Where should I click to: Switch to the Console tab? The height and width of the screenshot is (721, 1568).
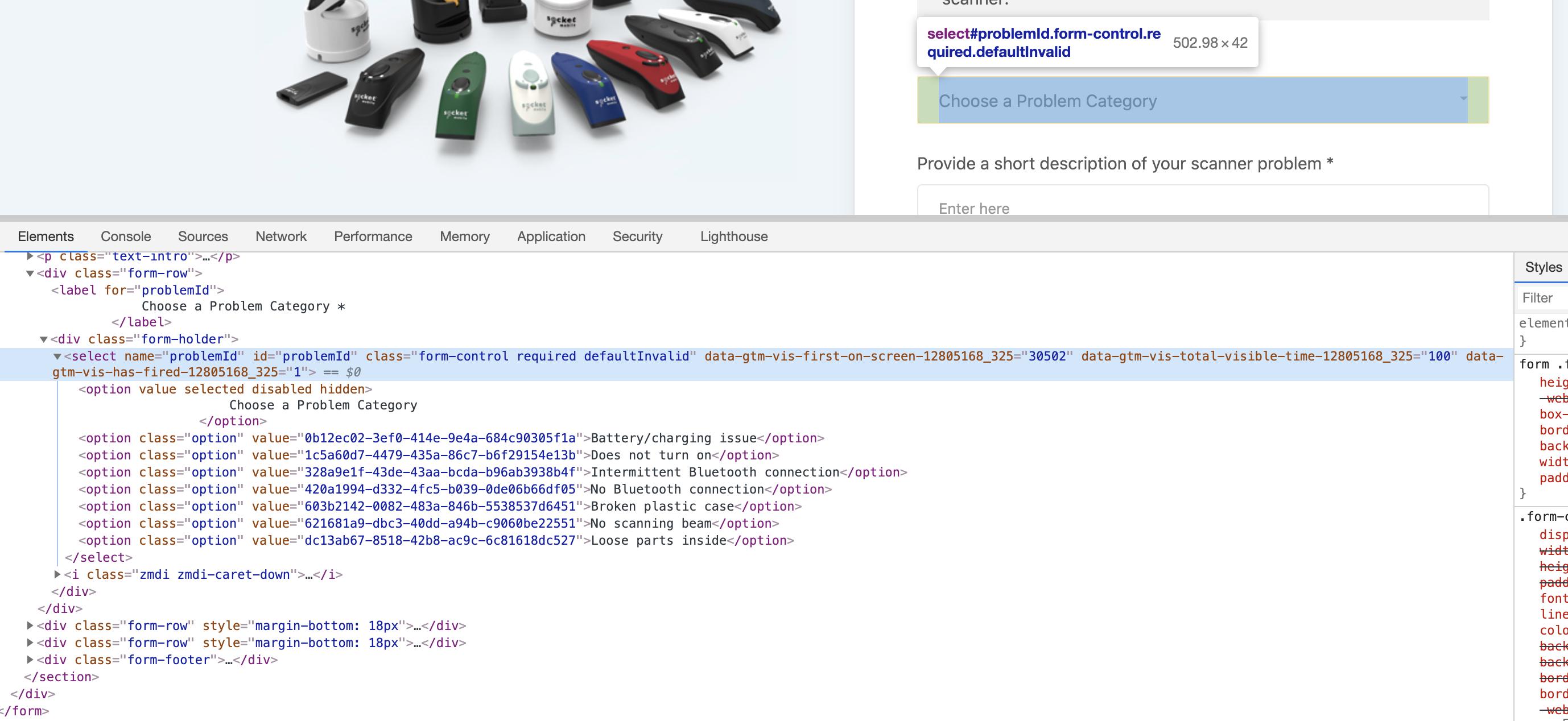(x=125, y=236)
